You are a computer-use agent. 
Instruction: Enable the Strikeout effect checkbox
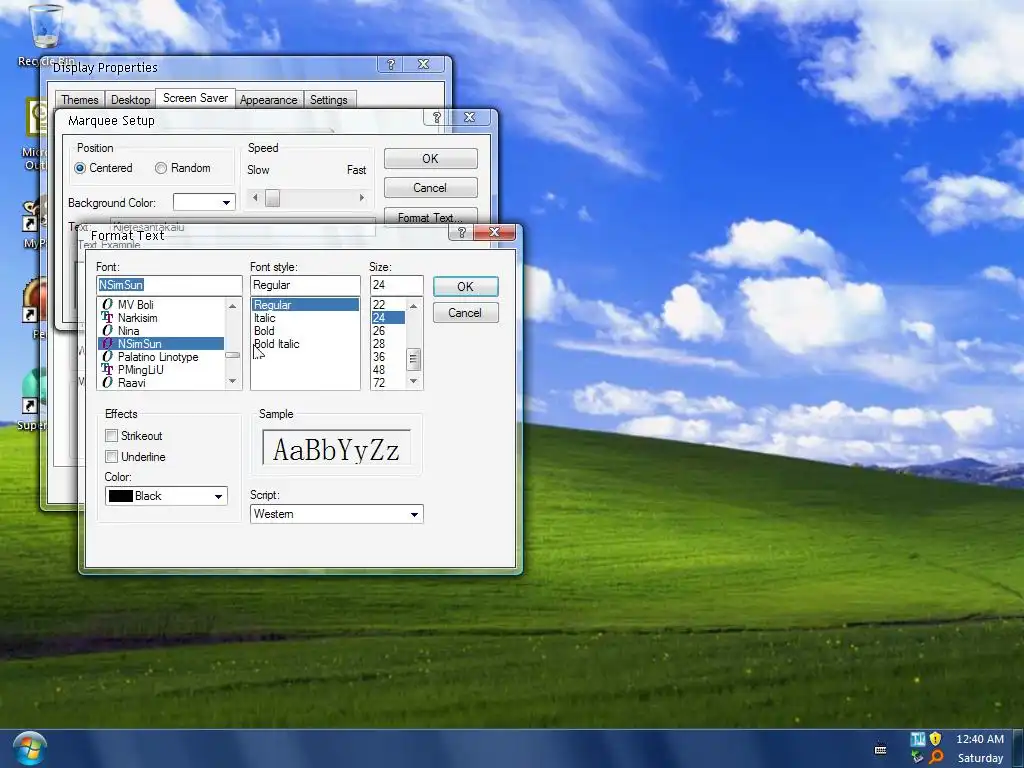tap(112, 436)
